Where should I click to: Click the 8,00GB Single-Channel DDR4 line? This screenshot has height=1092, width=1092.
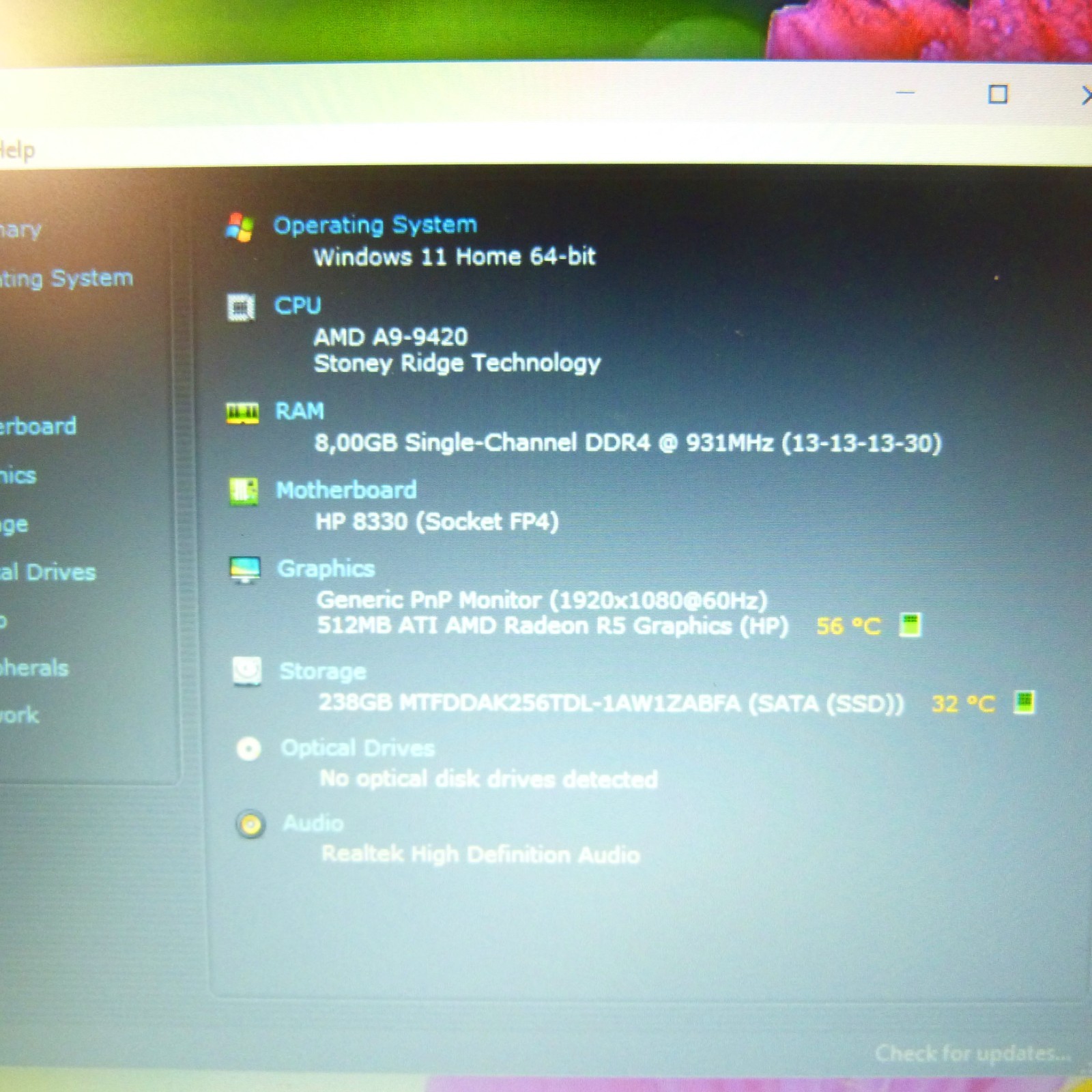coord(628,443)
